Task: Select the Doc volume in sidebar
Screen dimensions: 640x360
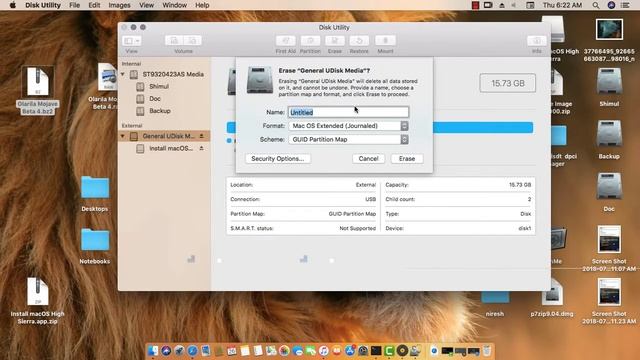Action: coord(155,99)
